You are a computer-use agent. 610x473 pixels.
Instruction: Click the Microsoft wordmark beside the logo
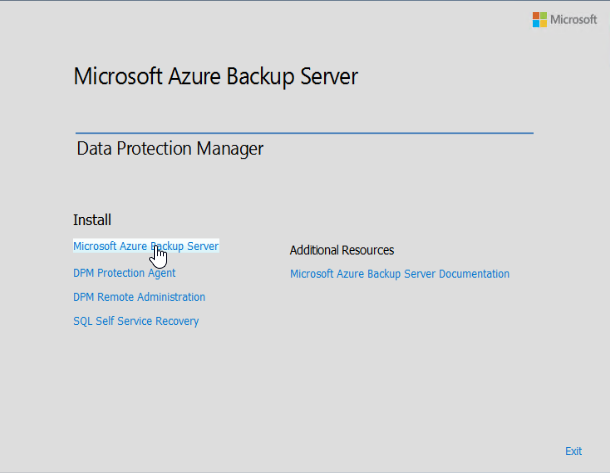tap(574, 19)
